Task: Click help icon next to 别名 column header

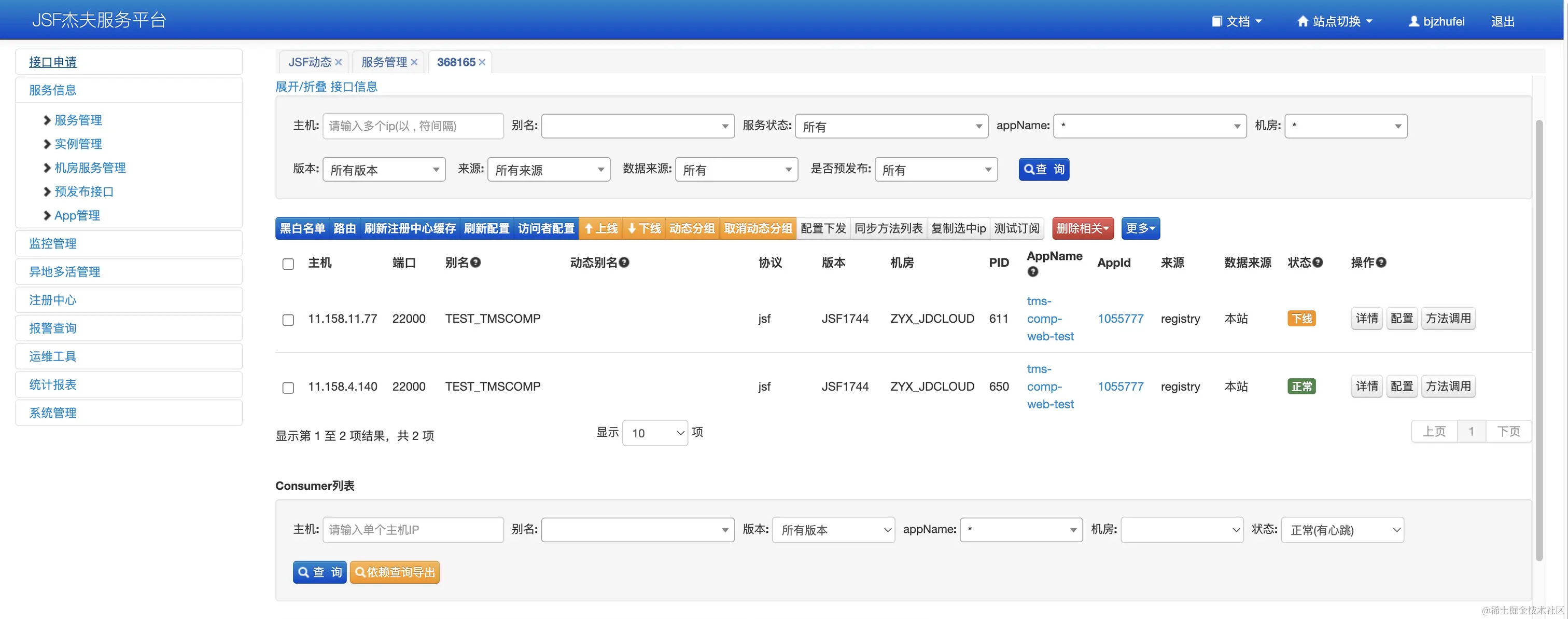Action: (476, 262)
